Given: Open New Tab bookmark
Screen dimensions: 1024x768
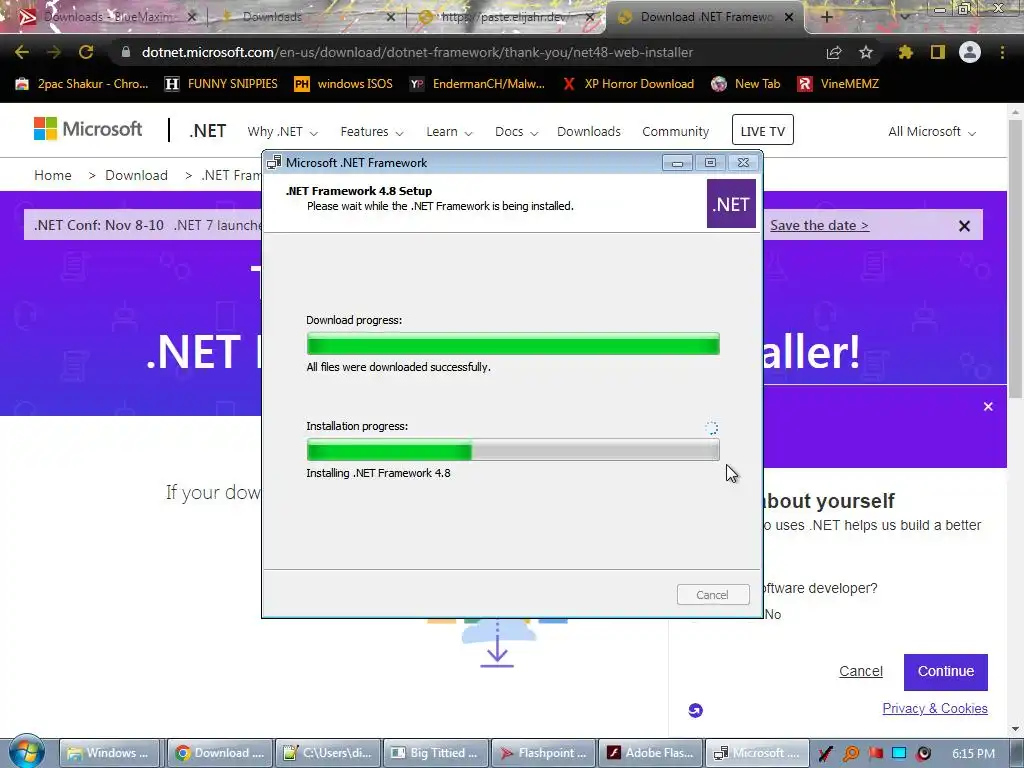Looking at the screenshot, I should pos(746,84).
